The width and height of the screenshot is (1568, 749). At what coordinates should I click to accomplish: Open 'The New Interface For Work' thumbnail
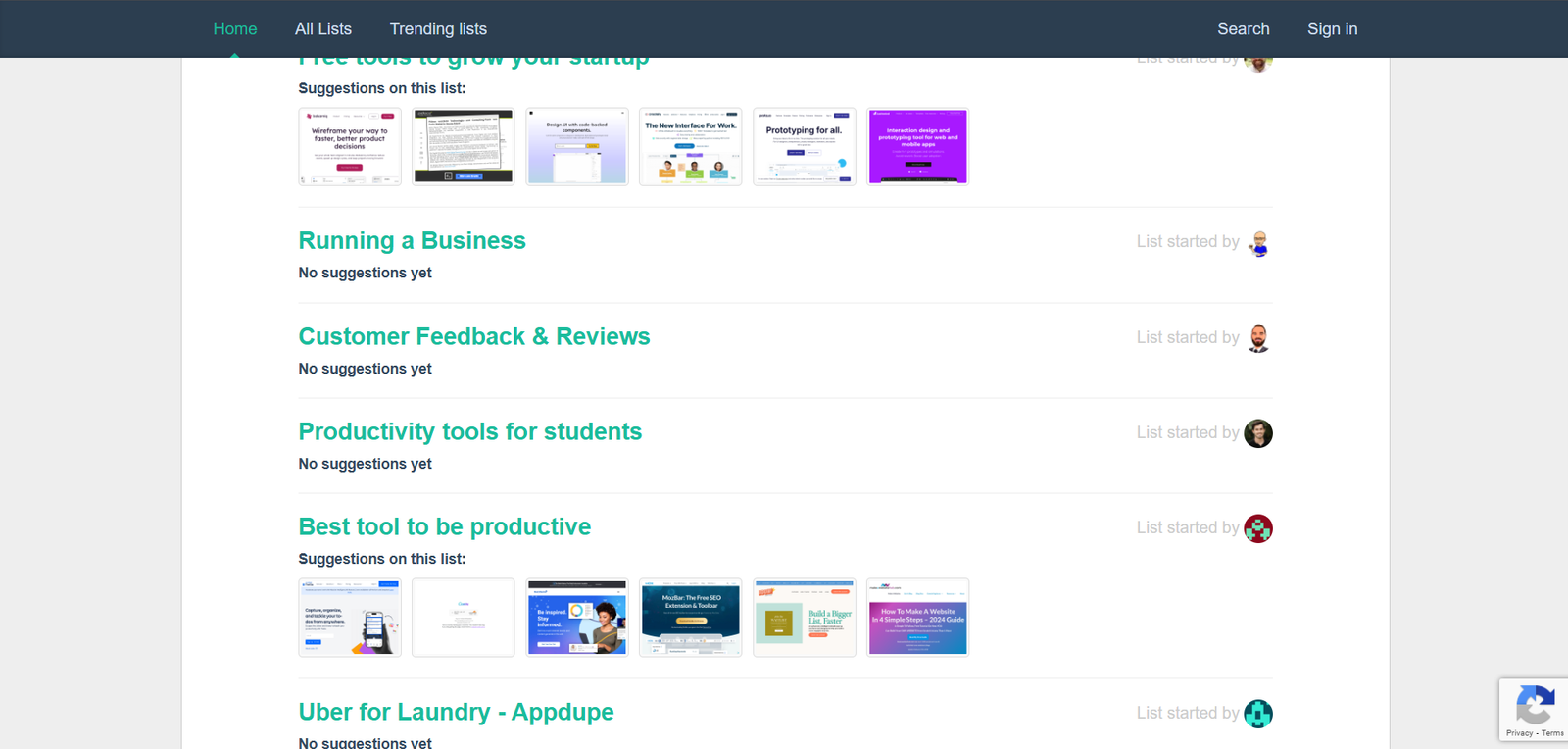tap(691, 147)
